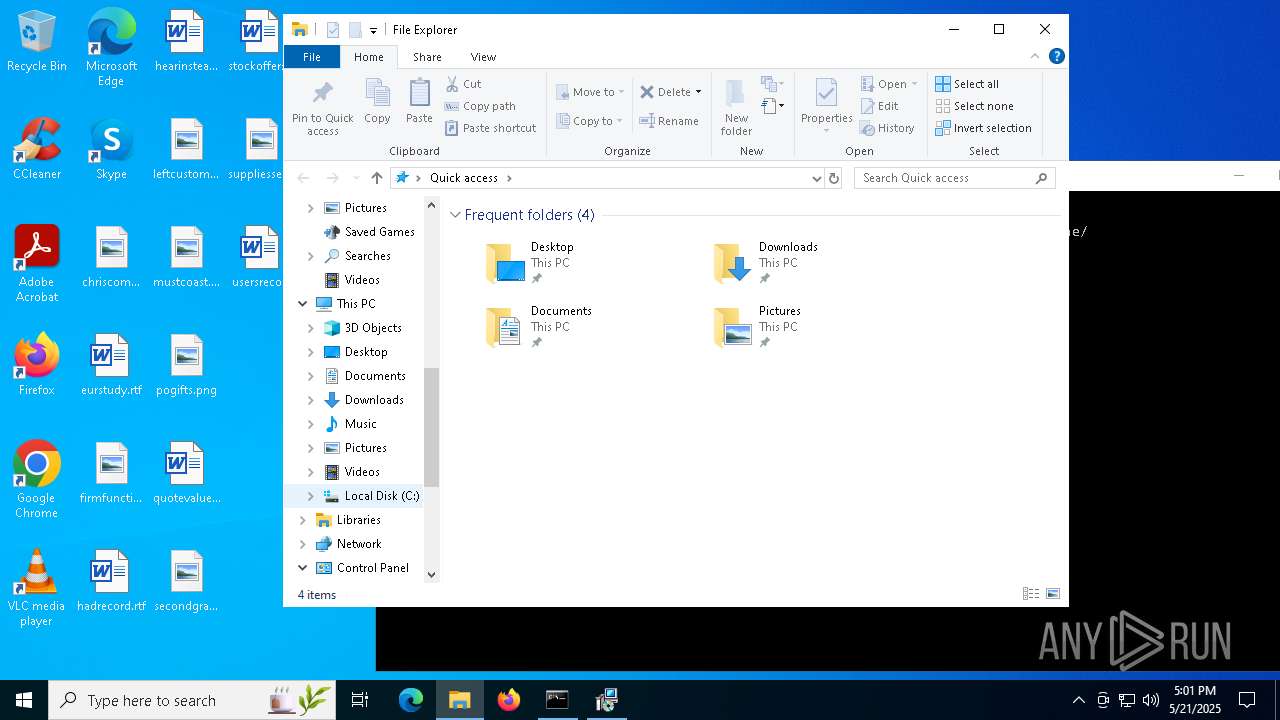Switch to the Home ribbon tab
Image resolution: width=1280 pixels, height=720 pixels.
(x=368, y=57)
